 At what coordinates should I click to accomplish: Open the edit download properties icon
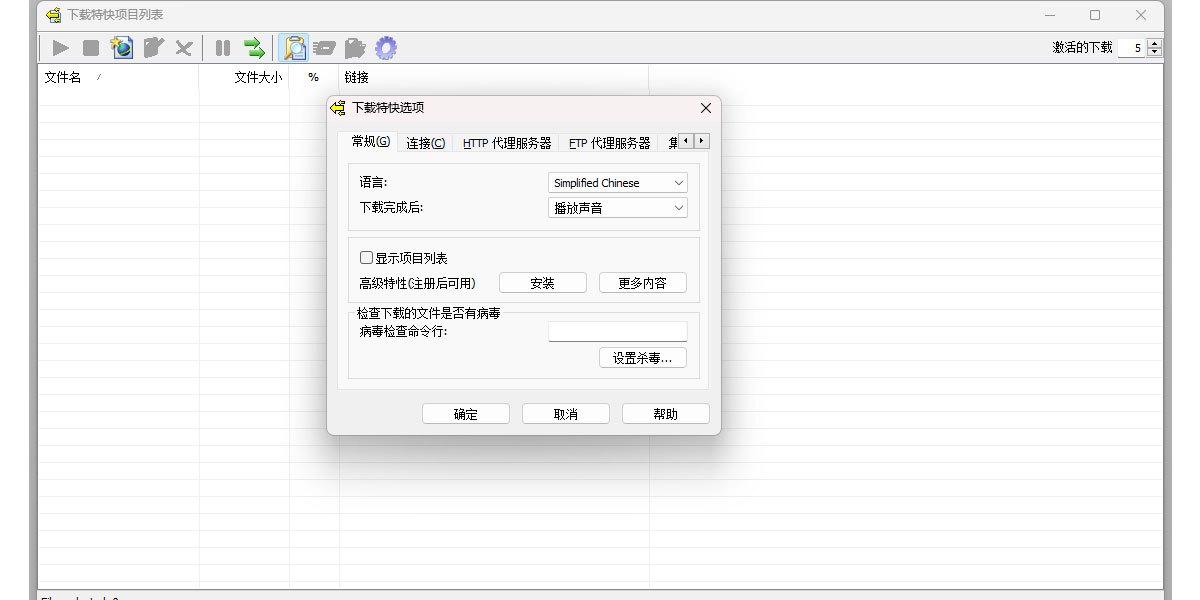point(153,47)
